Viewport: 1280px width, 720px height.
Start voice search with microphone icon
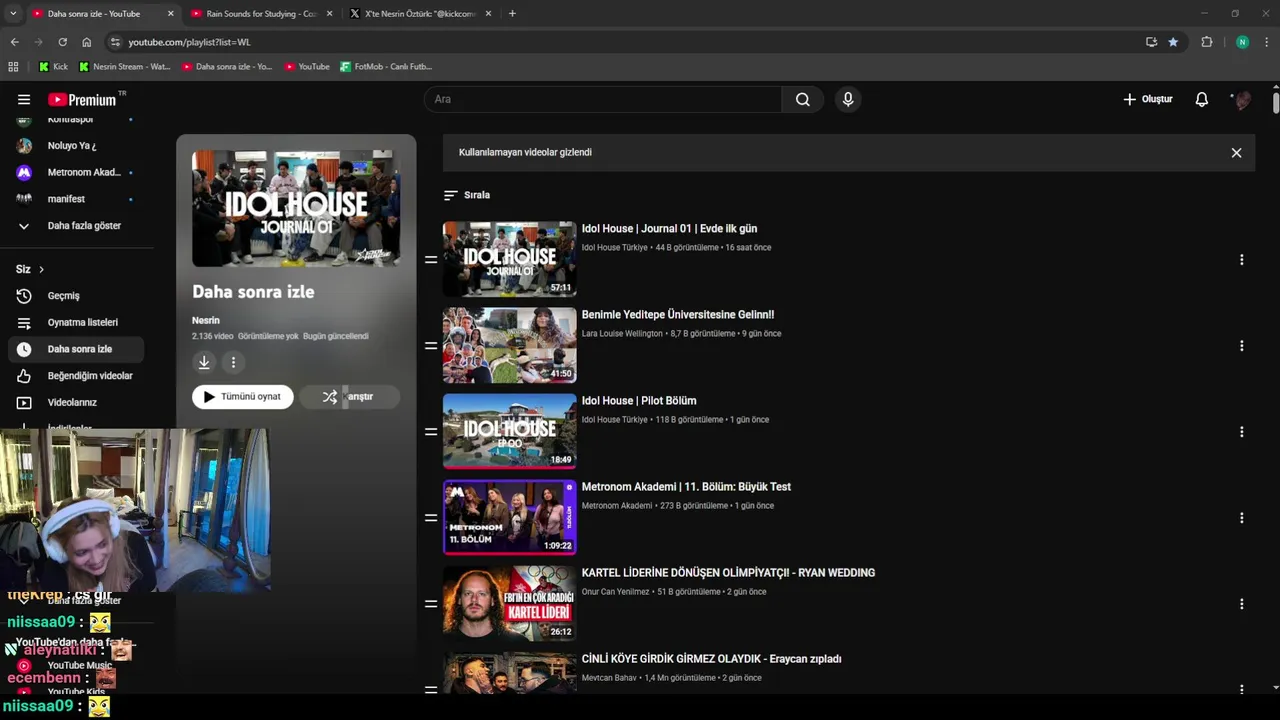click(848, 99)
